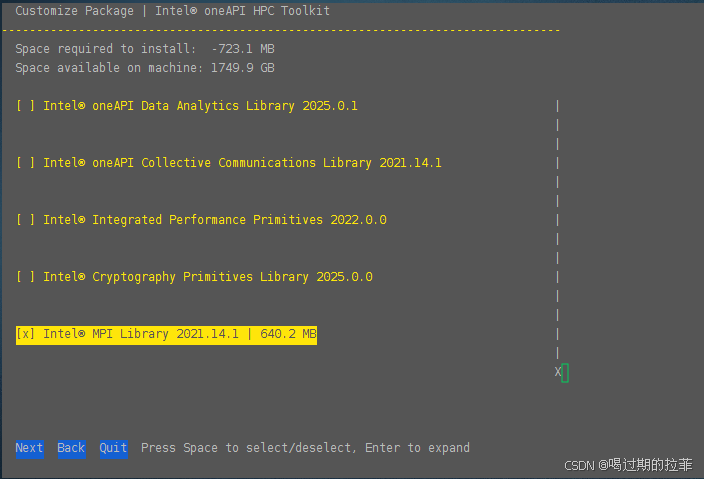Tick the Integrated Performance Primitives checkbox
The width and height of the screenshot is (704, 479).
[x=26, y=220]
